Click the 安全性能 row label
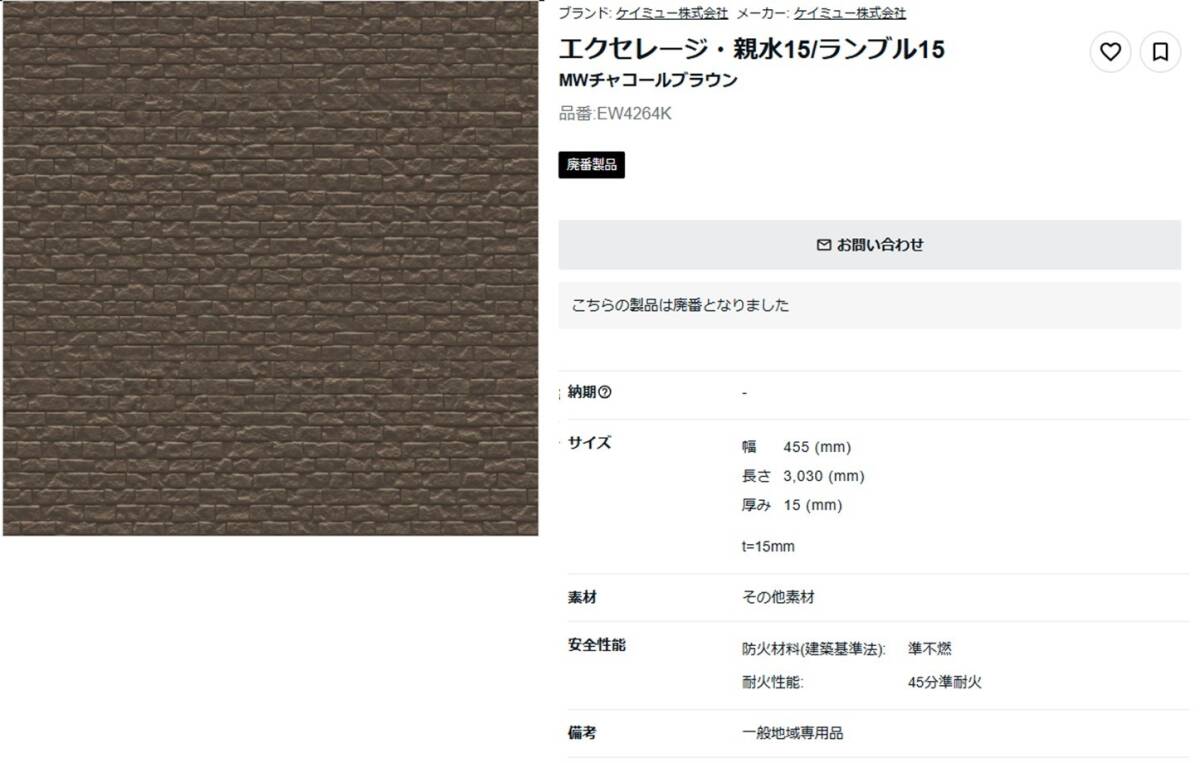Screen dimensions: 1200x763 coord(596,645)
